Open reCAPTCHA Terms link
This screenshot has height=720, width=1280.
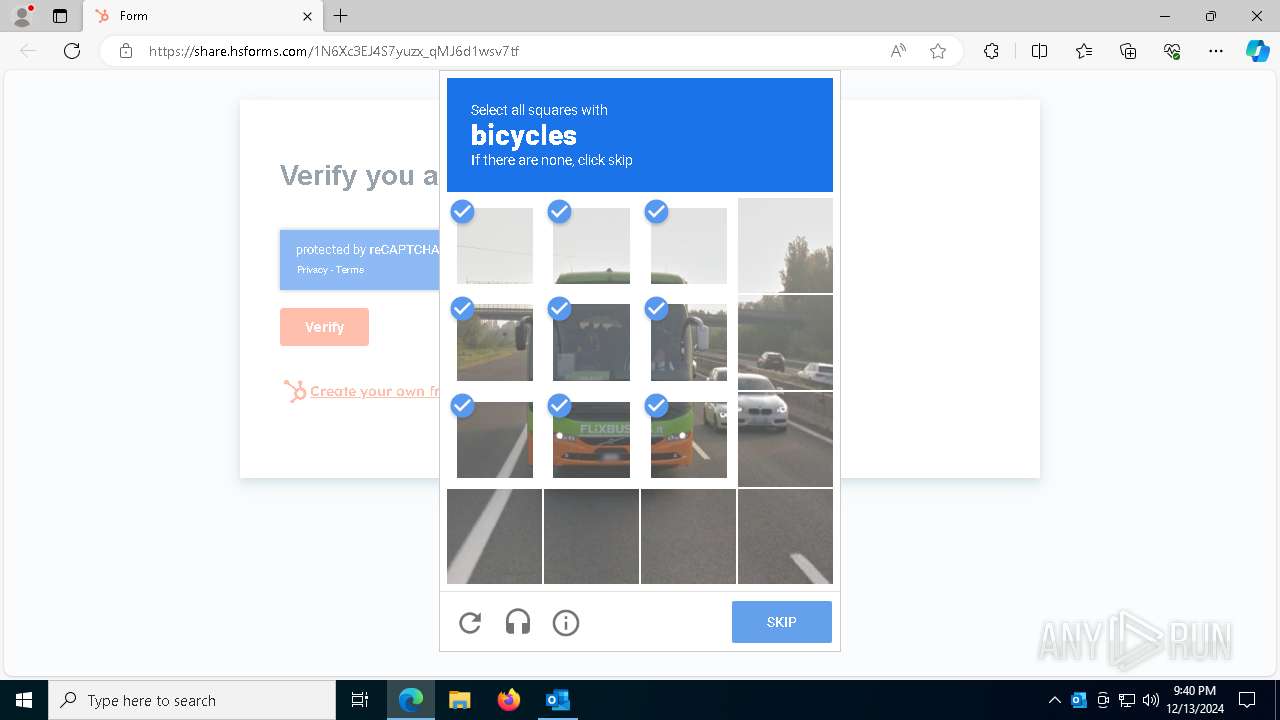tap(350, 270)
